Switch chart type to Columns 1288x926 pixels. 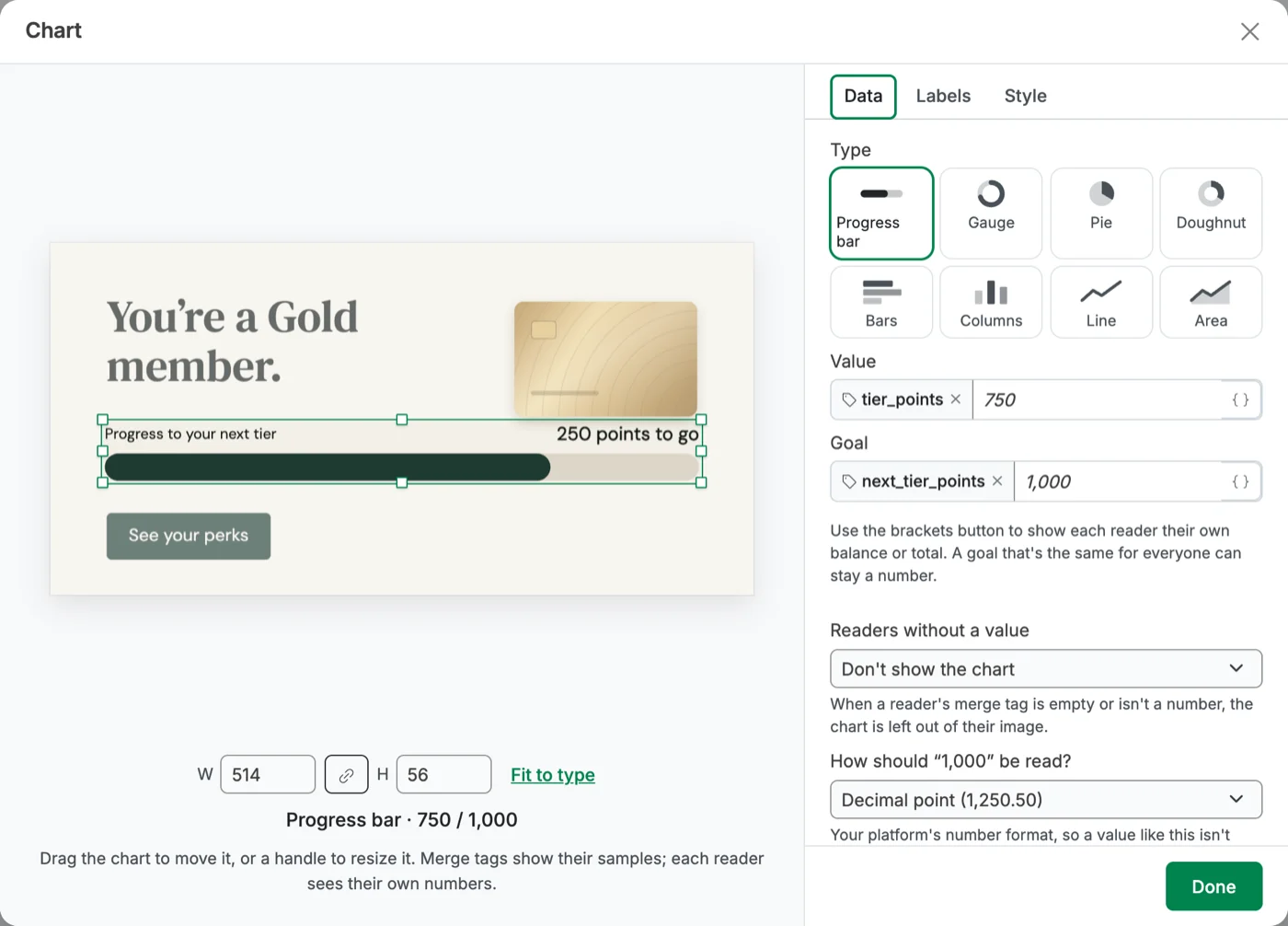click(x=991, y=302)
